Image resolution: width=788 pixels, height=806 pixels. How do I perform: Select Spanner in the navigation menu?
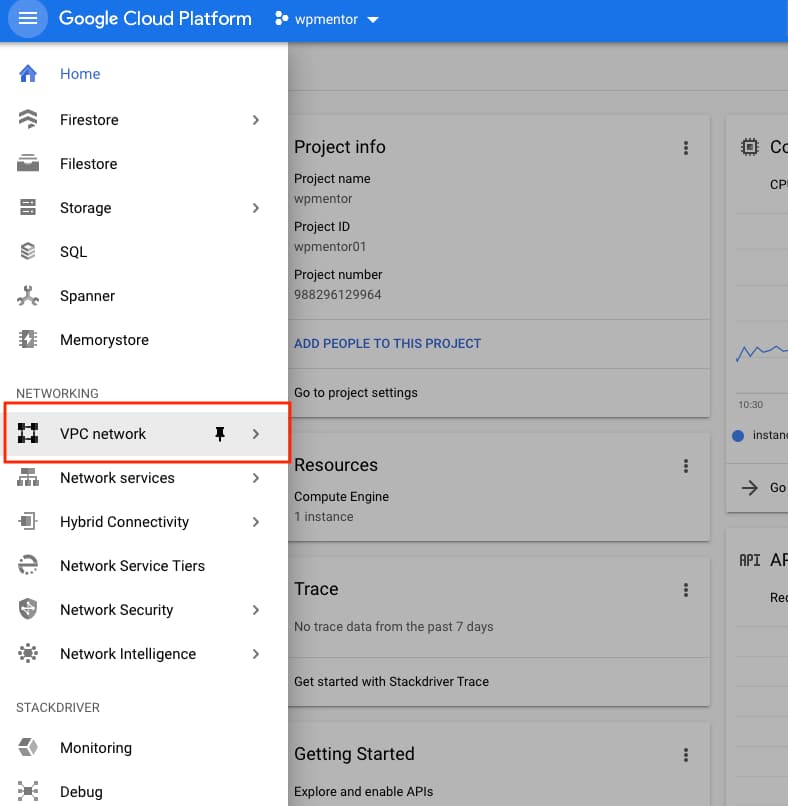[x=144, y=296]
